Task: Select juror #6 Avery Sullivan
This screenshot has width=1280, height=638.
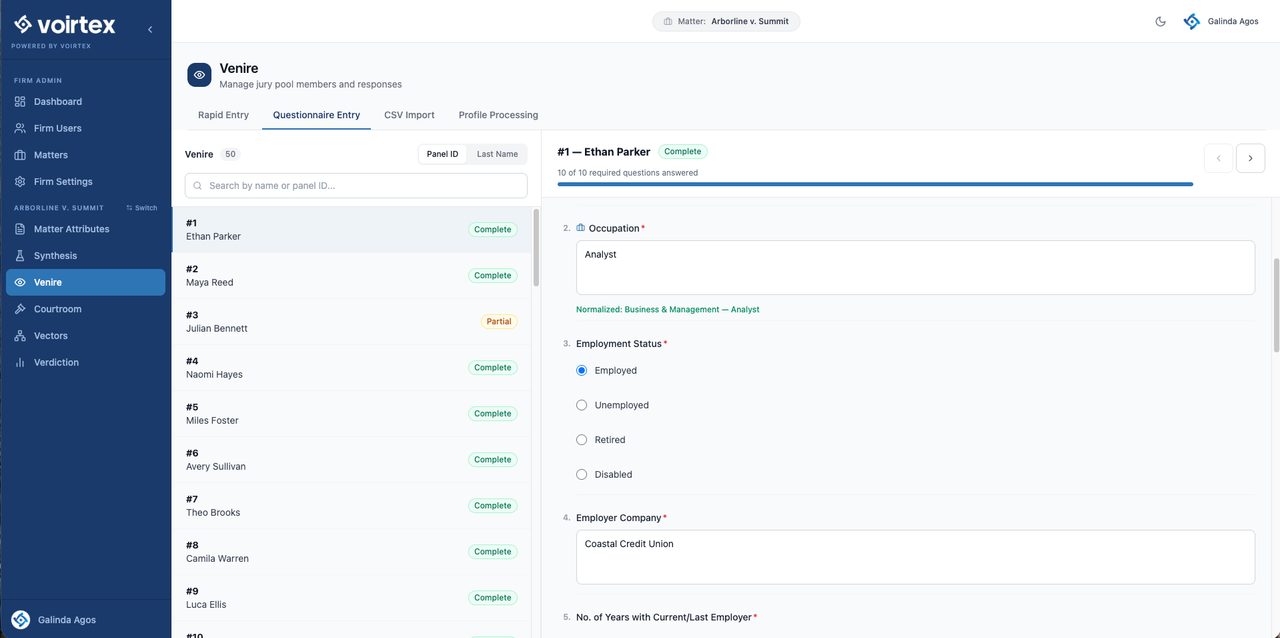Action: point(351,460)
